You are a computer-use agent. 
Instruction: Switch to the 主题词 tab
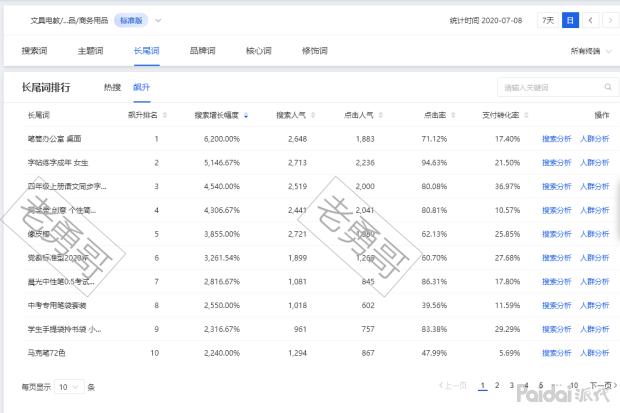point(91,51)
